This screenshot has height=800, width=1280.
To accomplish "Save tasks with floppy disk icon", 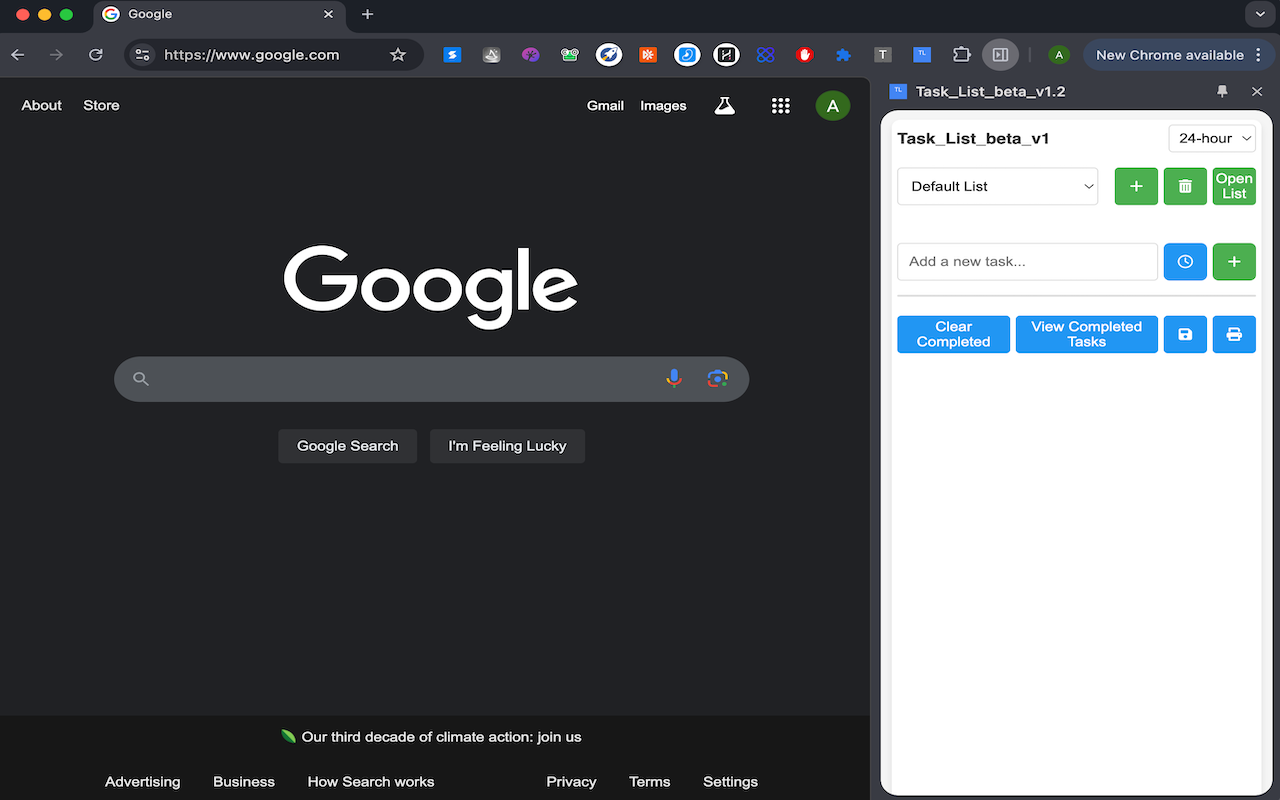I will (1185, 334).
